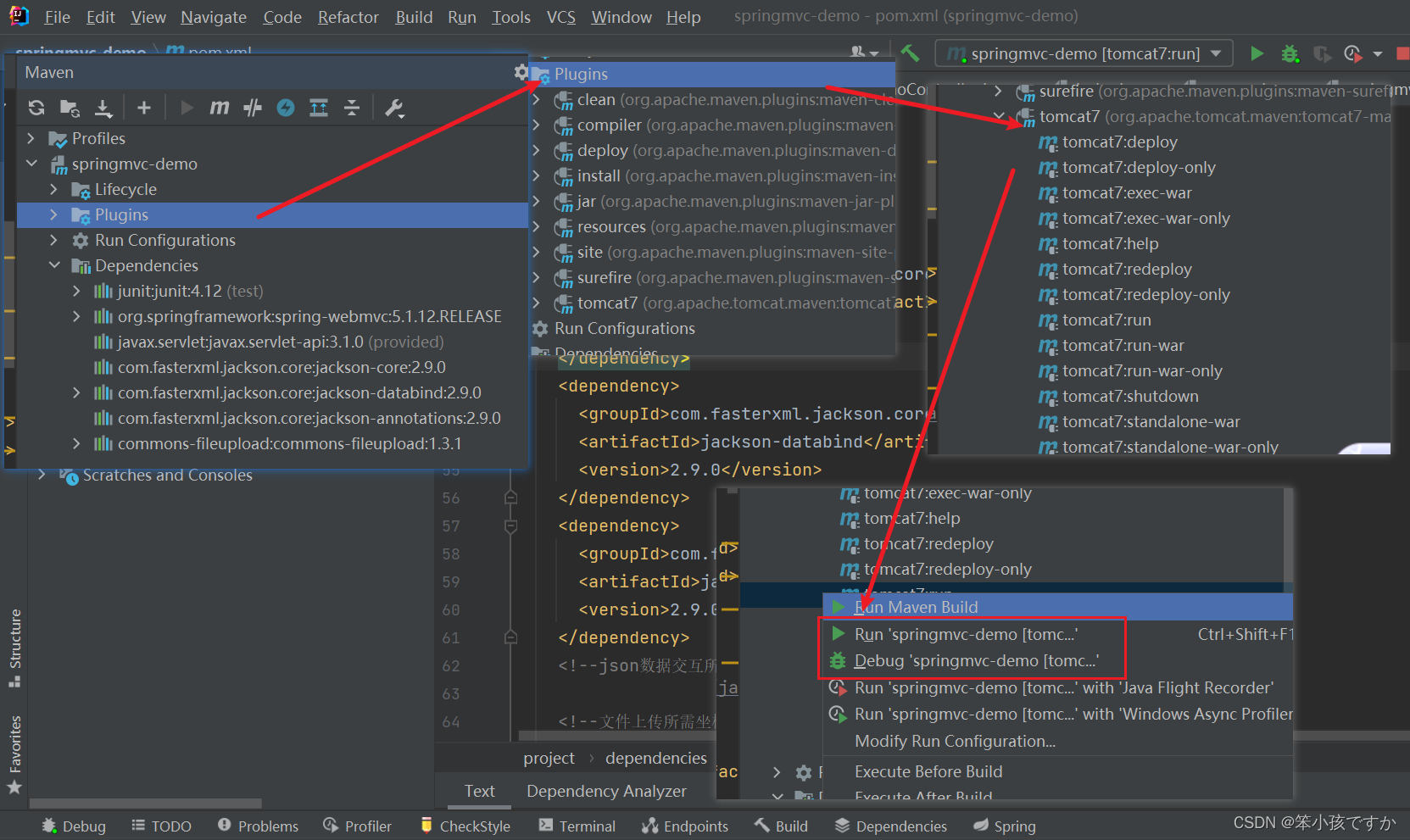Expand jackson-databind:2.9.0 dependency

pyautogui.click(x=77, y=392)
